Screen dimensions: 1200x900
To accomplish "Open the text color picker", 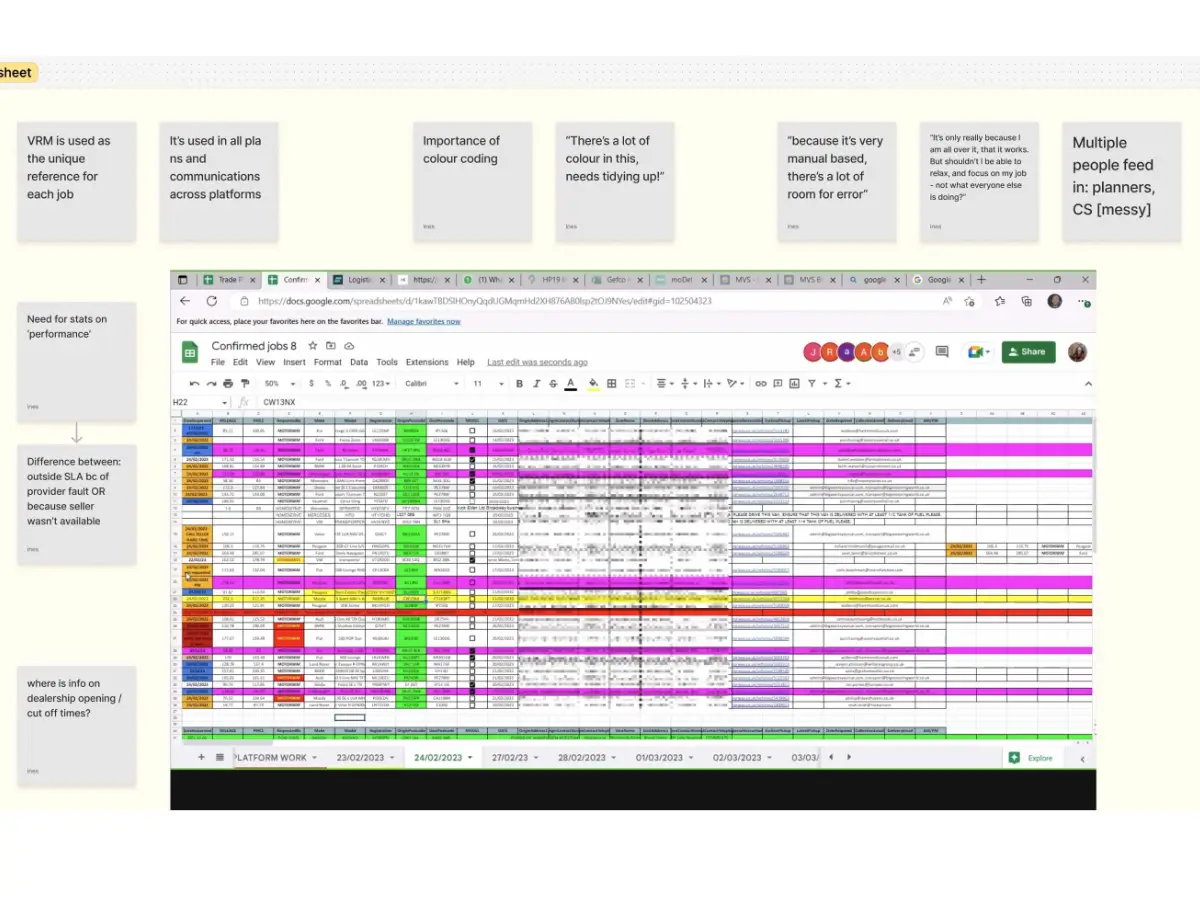I will 570,383.
